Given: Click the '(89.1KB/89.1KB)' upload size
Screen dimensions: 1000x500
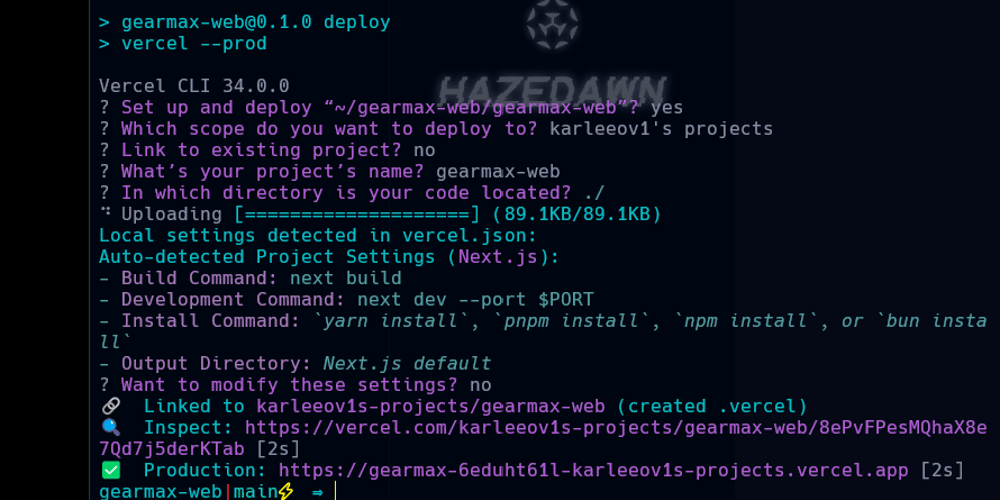Looking at the screenshot, I should coord(577,214).
